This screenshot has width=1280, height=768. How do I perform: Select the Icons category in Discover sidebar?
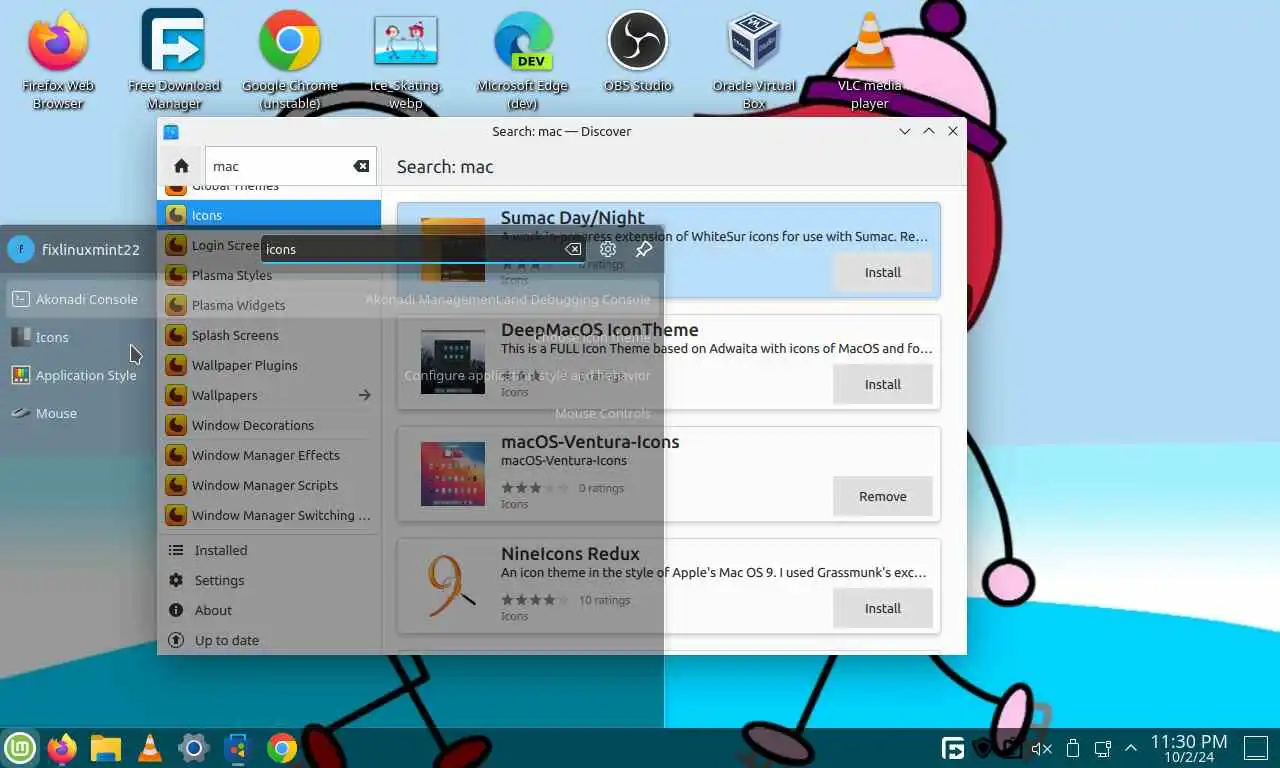click(x=269, y=215)
